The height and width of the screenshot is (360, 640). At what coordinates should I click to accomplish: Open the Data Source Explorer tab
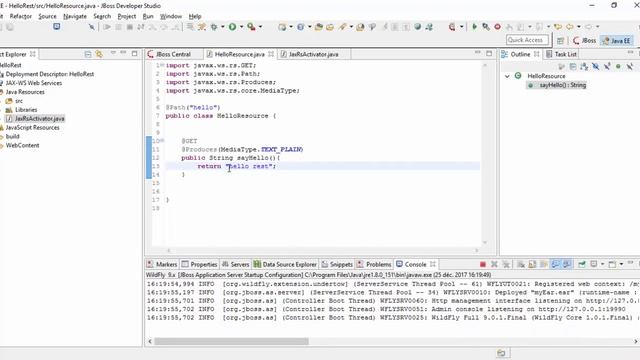coord(285,264)
